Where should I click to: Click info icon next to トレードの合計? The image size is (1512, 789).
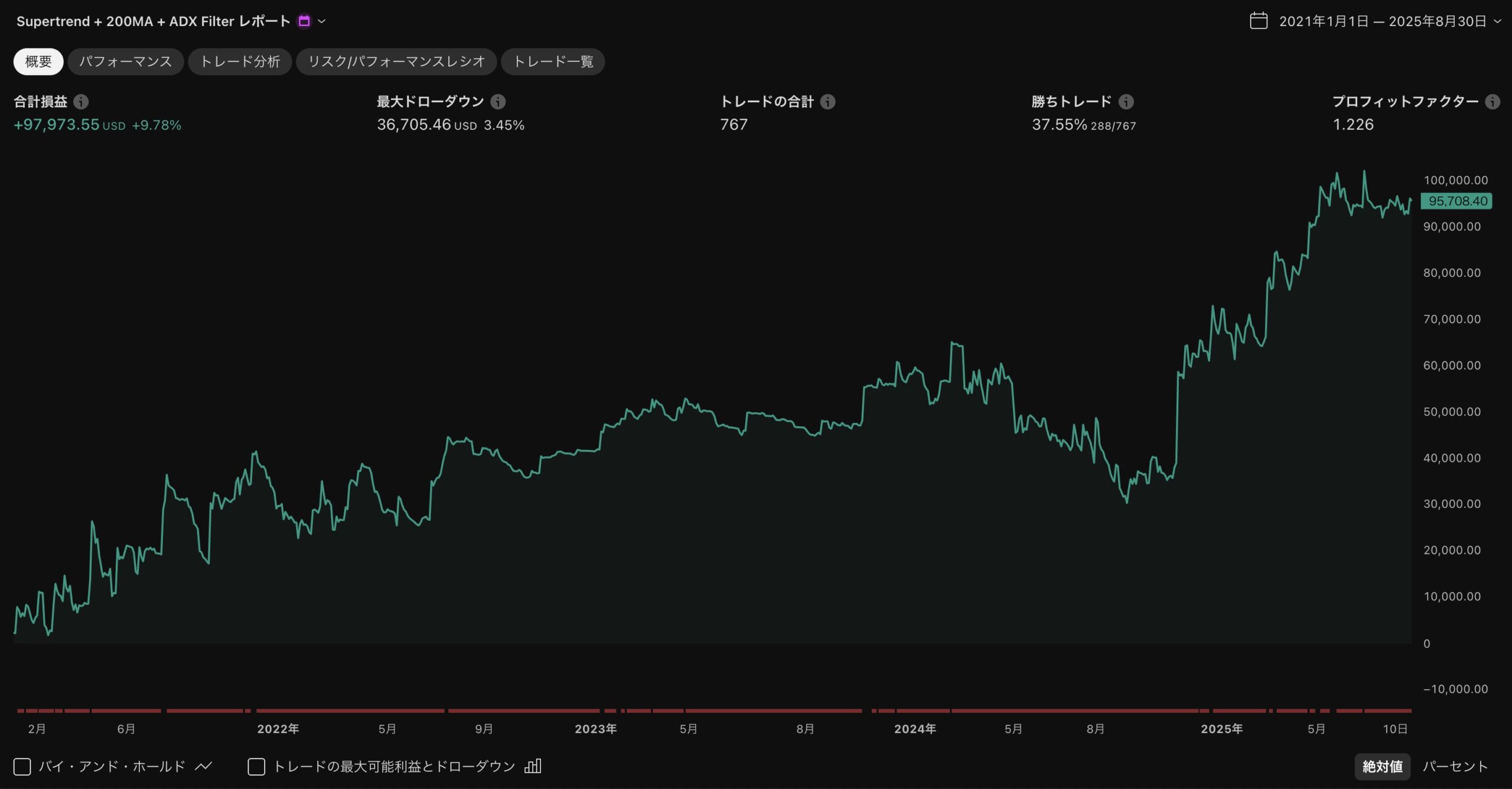(x=827, y=102)
